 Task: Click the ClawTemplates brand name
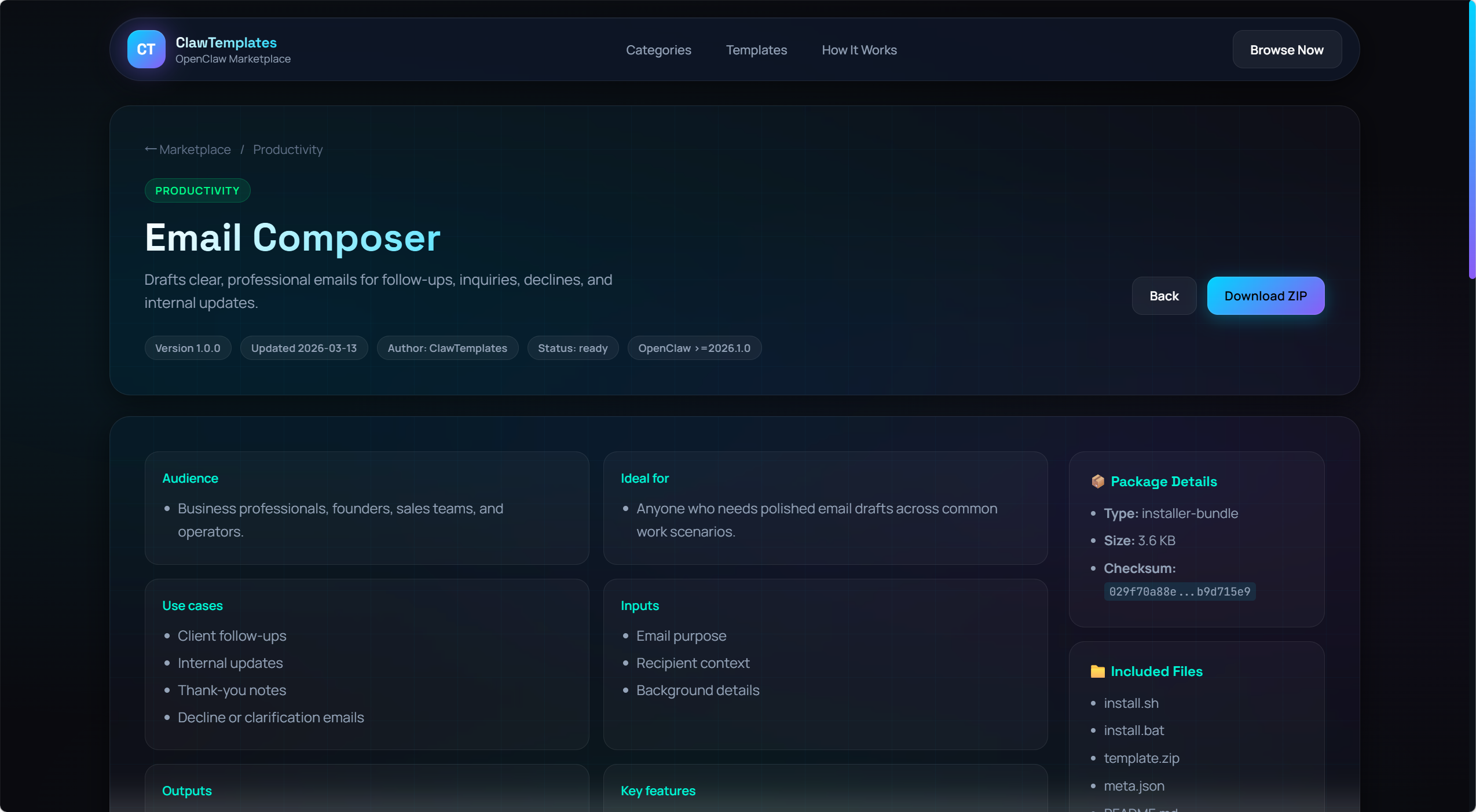tap(226, 42)
